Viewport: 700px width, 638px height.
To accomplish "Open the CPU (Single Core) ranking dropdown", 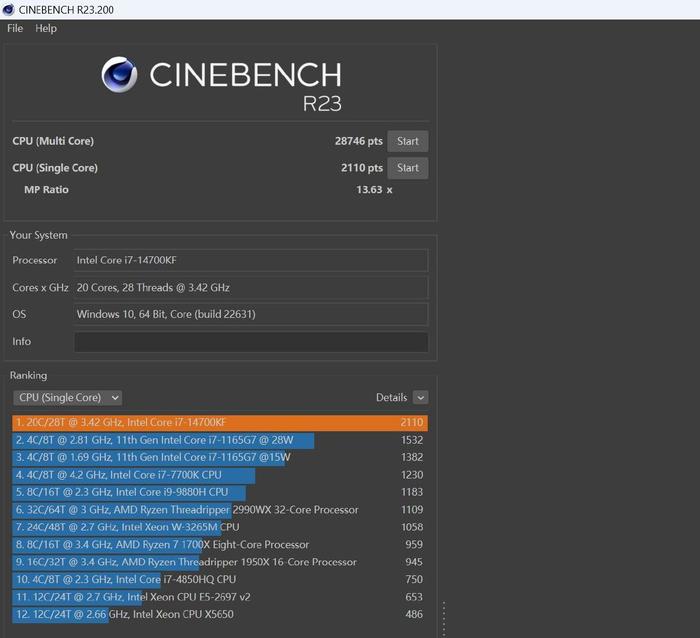I will (68, 397).
